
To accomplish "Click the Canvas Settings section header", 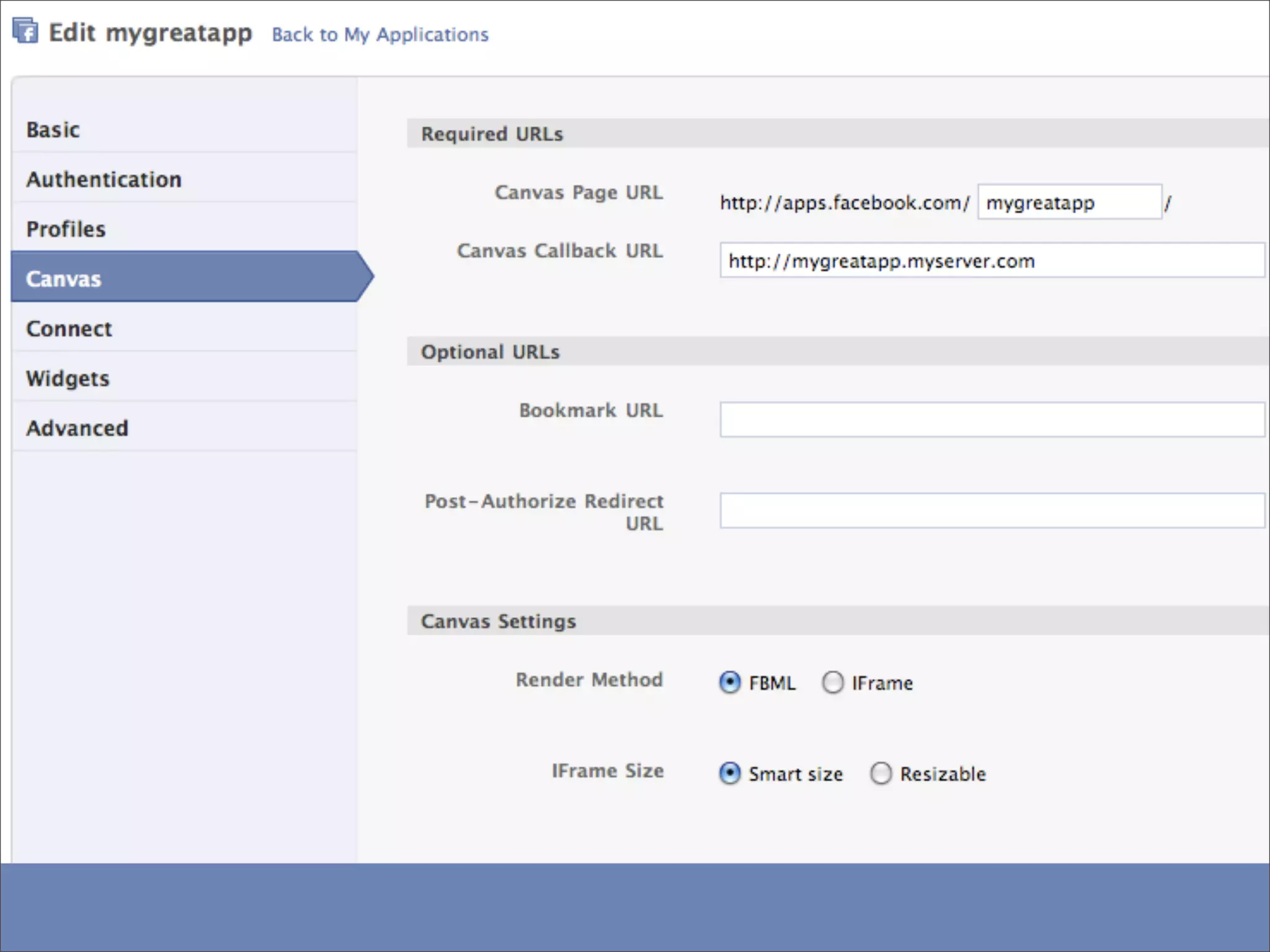I will 498,621.
